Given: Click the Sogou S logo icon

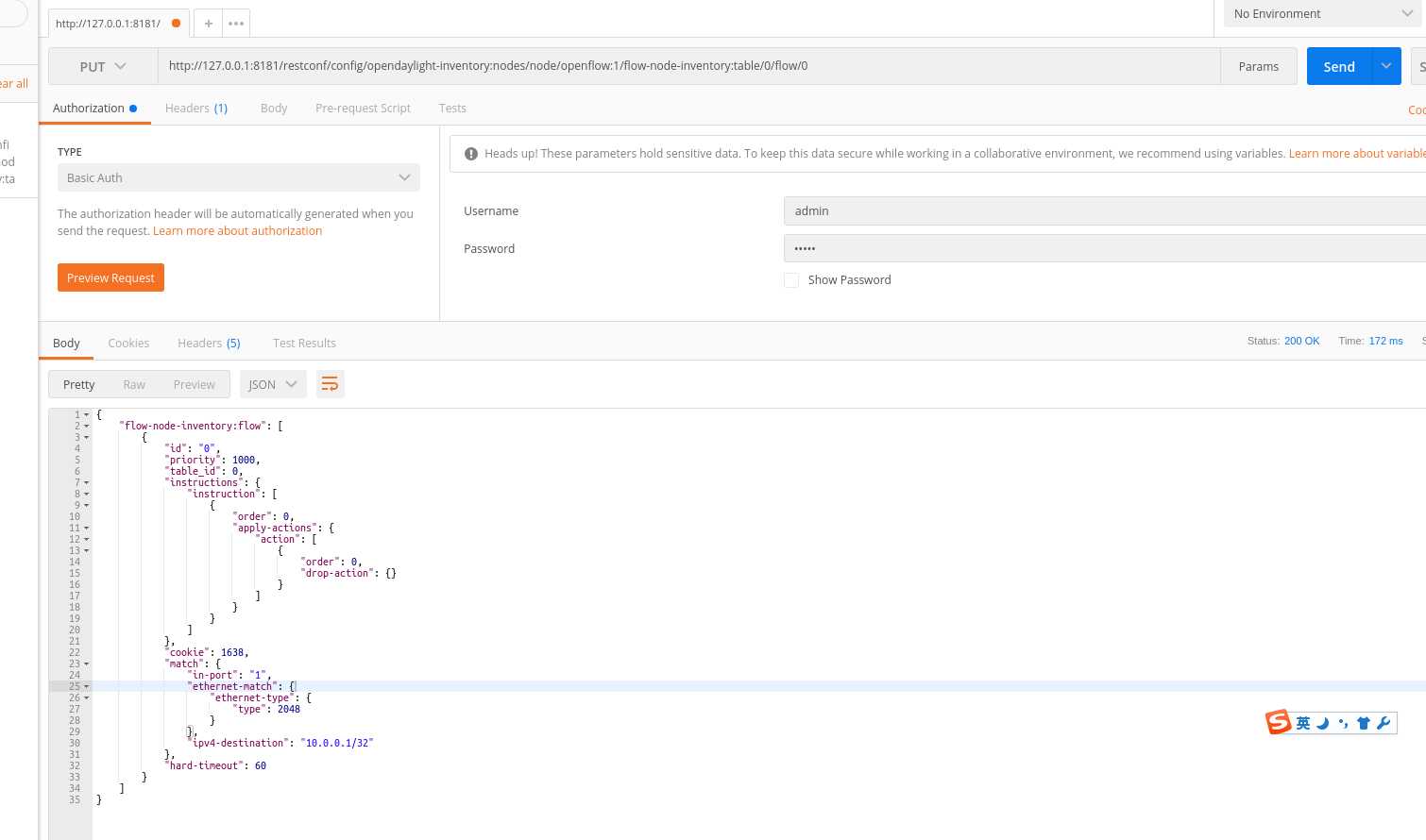Looking at the screenshot, I should coord(1279,722).
